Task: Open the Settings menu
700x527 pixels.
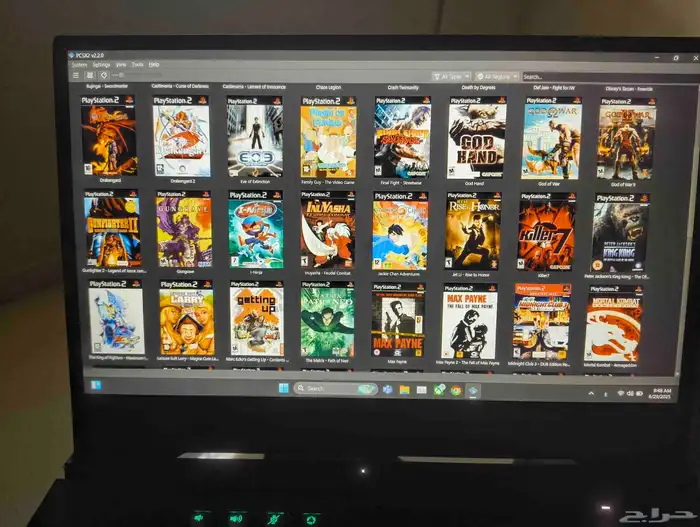Action: pos(101,65)
